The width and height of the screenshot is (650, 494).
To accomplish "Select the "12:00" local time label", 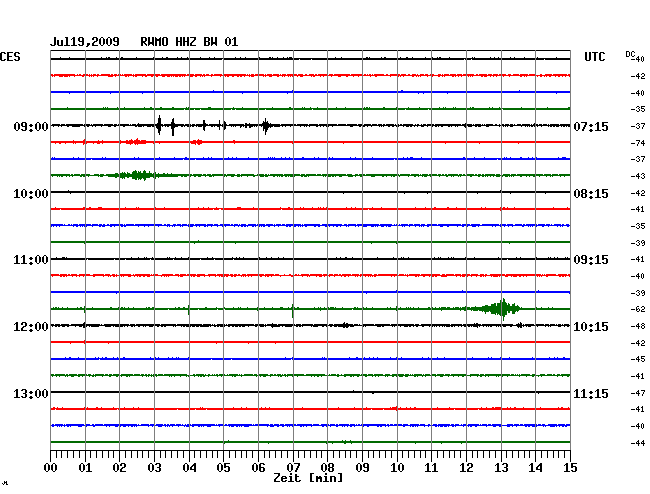I will [31, 327].
